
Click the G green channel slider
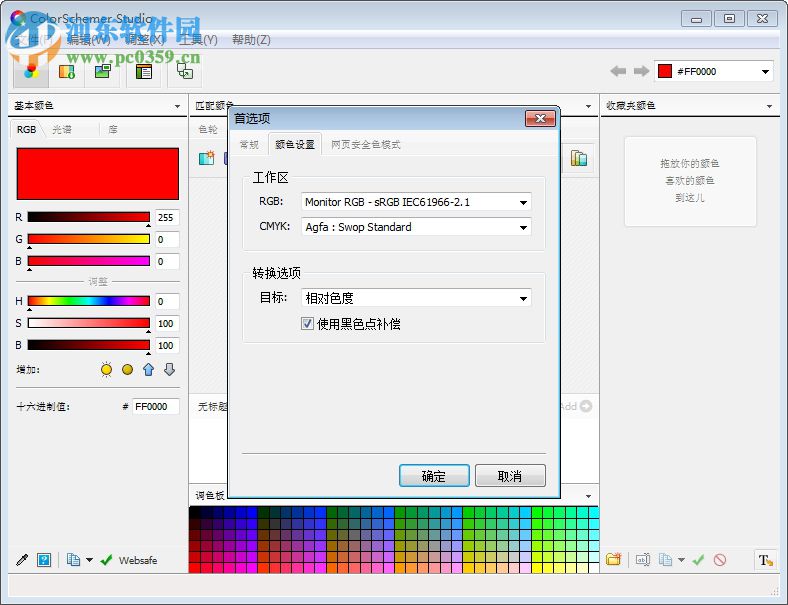(88, 239)
